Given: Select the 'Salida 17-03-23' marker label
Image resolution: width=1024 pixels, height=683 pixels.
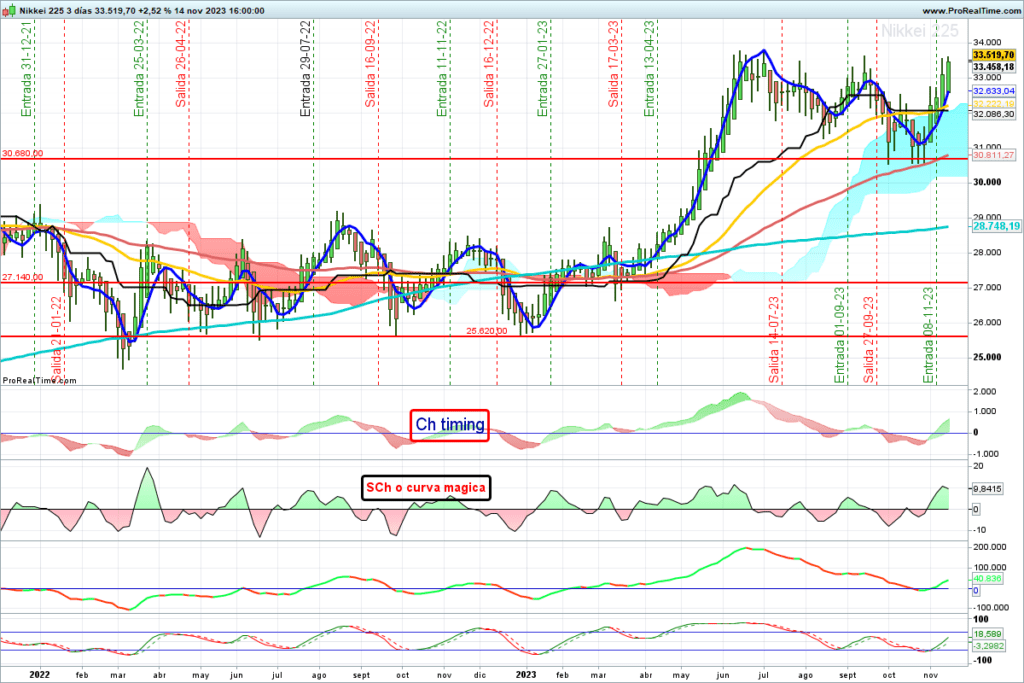Looking at the screenshot, I should coord(613,64).
